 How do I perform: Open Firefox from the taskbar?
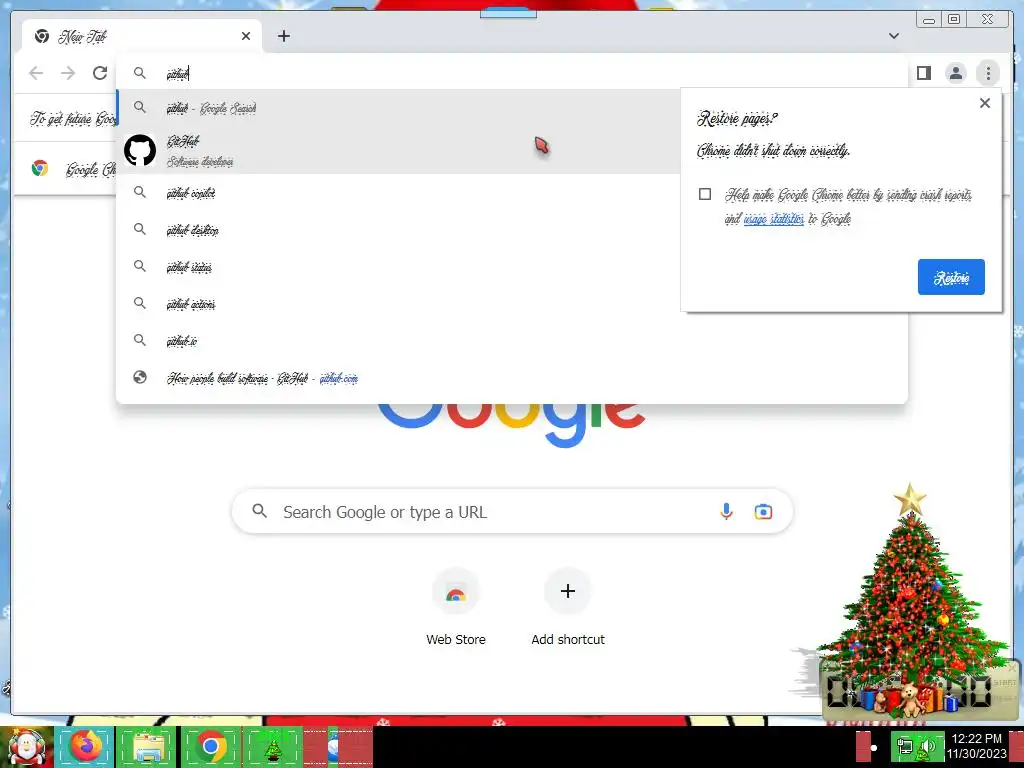point(85,746)
